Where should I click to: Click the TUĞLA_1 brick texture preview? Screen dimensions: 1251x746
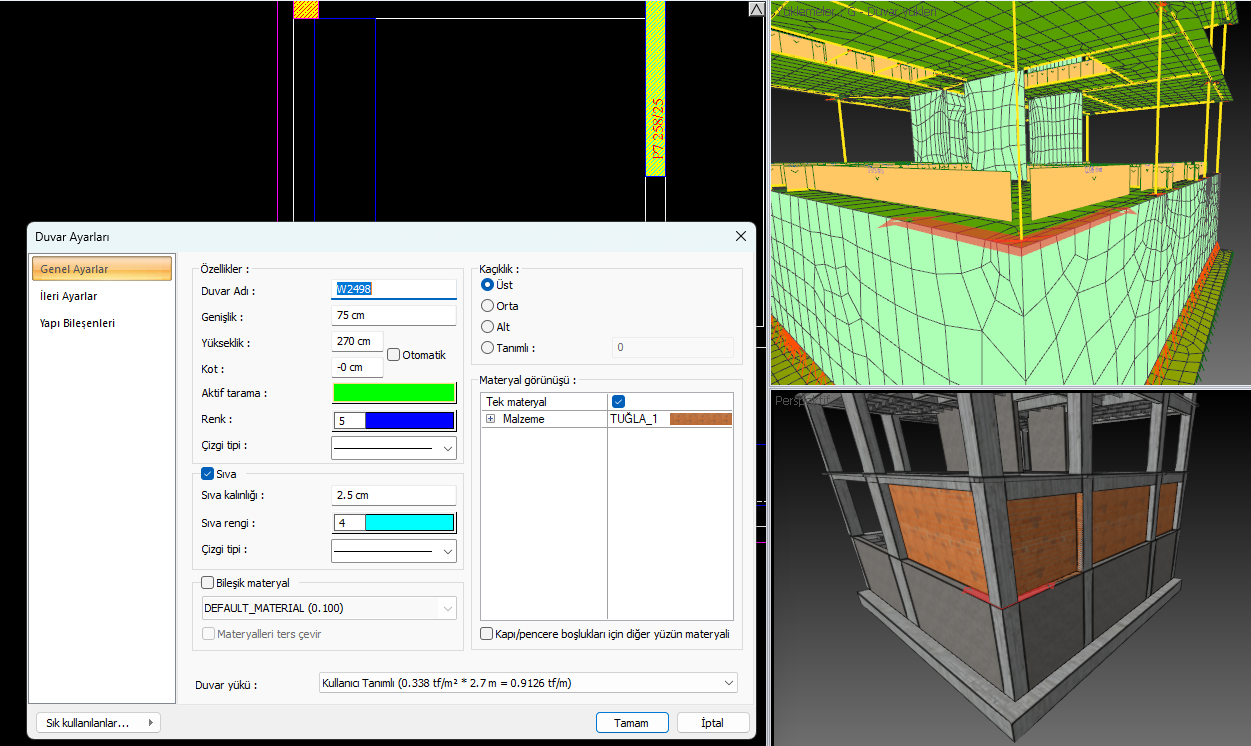tap(700, 419)
